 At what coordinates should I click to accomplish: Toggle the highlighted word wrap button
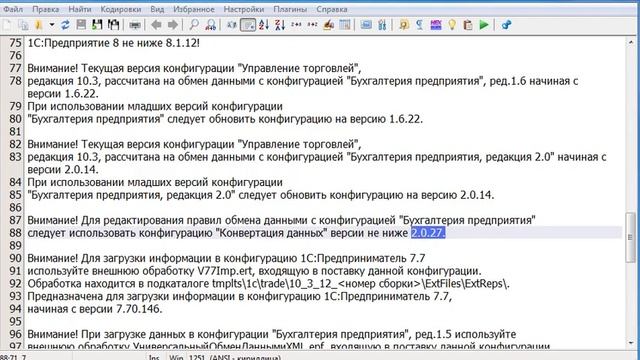[x=248, y=25]
